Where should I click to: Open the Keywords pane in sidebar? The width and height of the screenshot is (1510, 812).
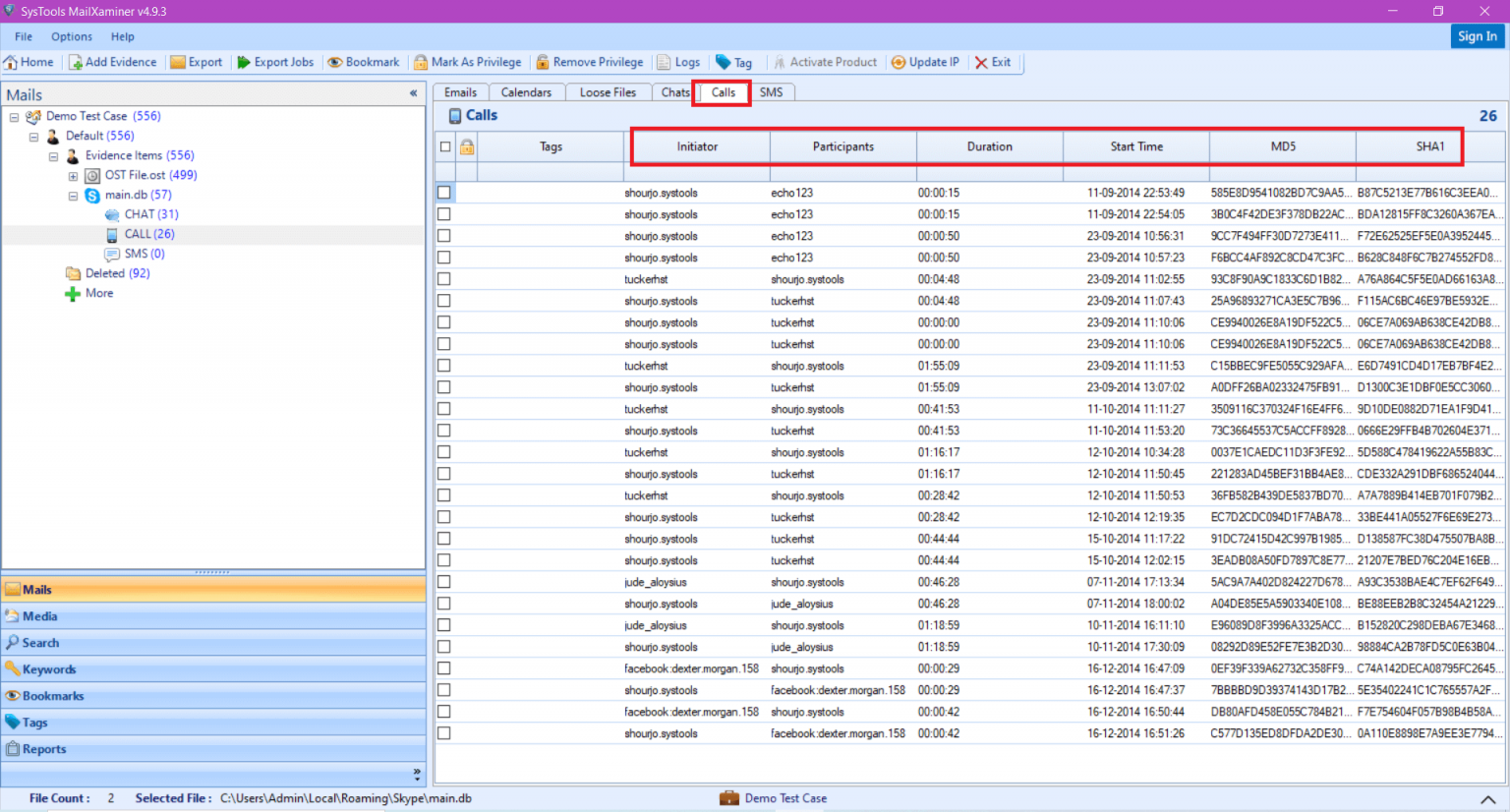coord(213,669)
